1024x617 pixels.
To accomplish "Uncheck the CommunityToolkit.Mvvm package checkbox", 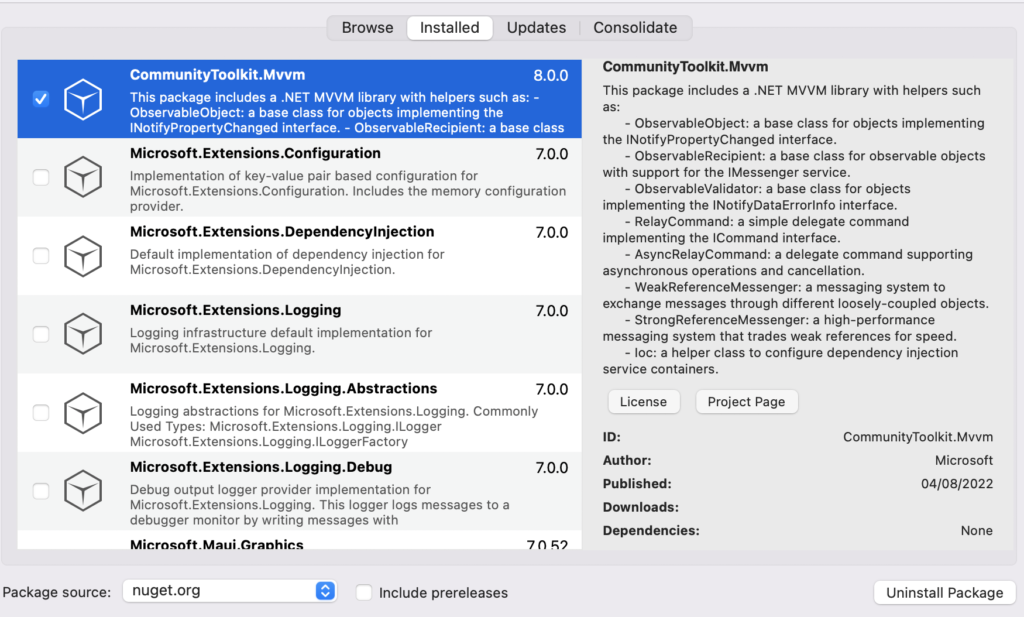I will point(40,99).
